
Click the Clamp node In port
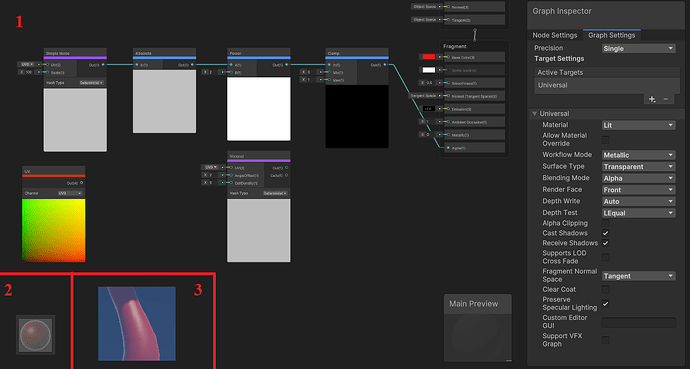click(329, 65)
